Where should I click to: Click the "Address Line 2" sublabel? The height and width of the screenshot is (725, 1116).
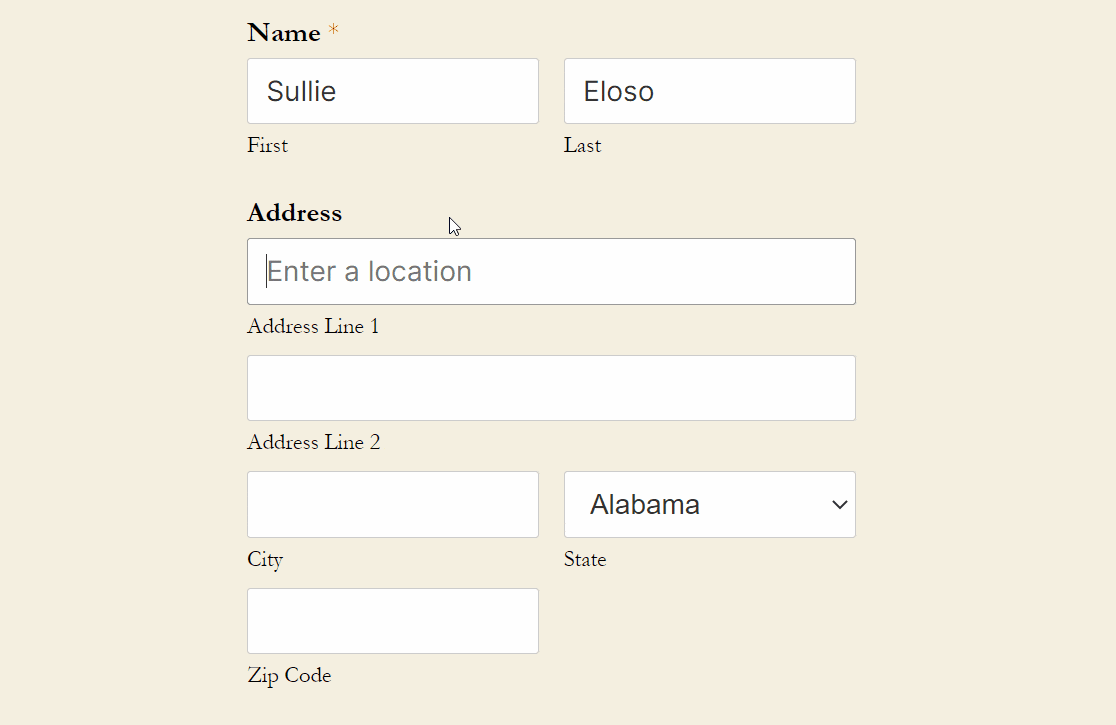tap(313, 443)
